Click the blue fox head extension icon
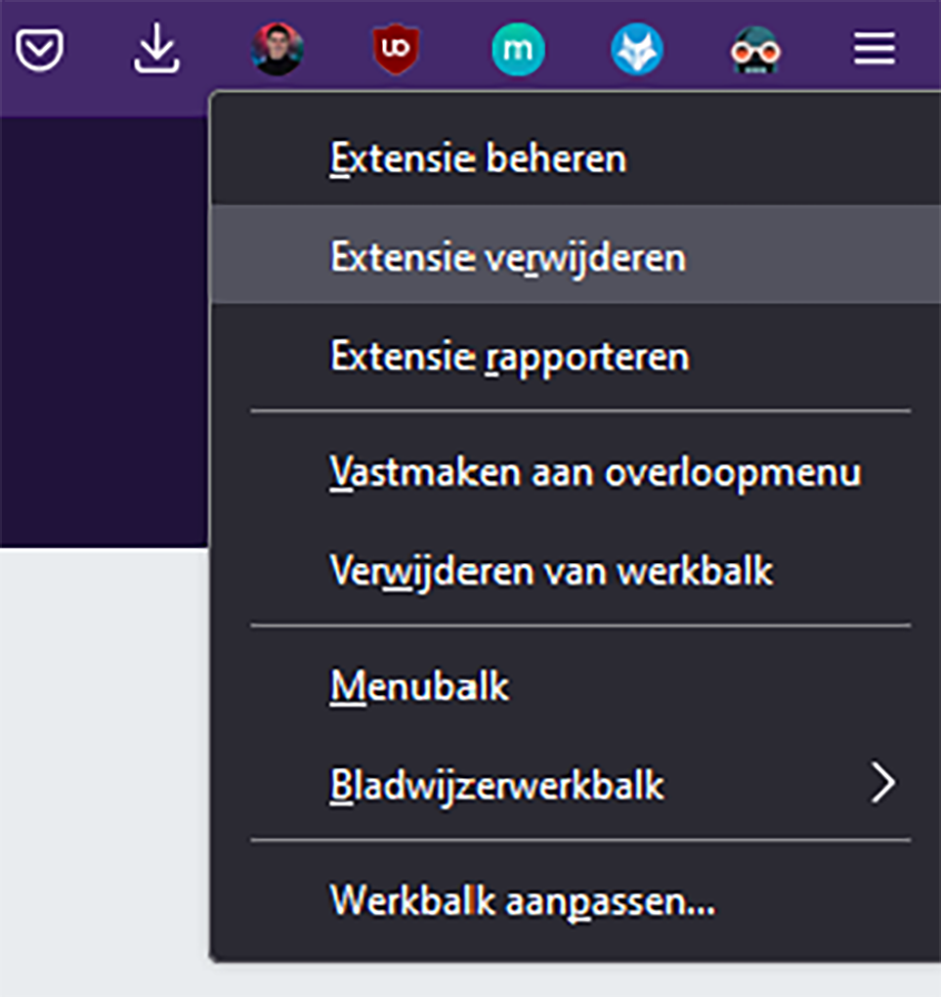Screen dimensions: 941x997 [637, 50]
